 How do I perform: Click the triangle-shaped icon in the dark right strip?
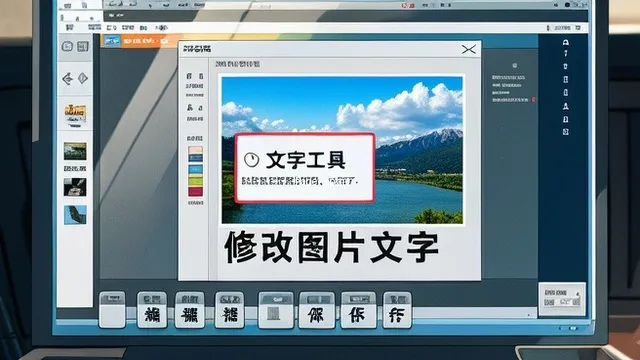566,106
